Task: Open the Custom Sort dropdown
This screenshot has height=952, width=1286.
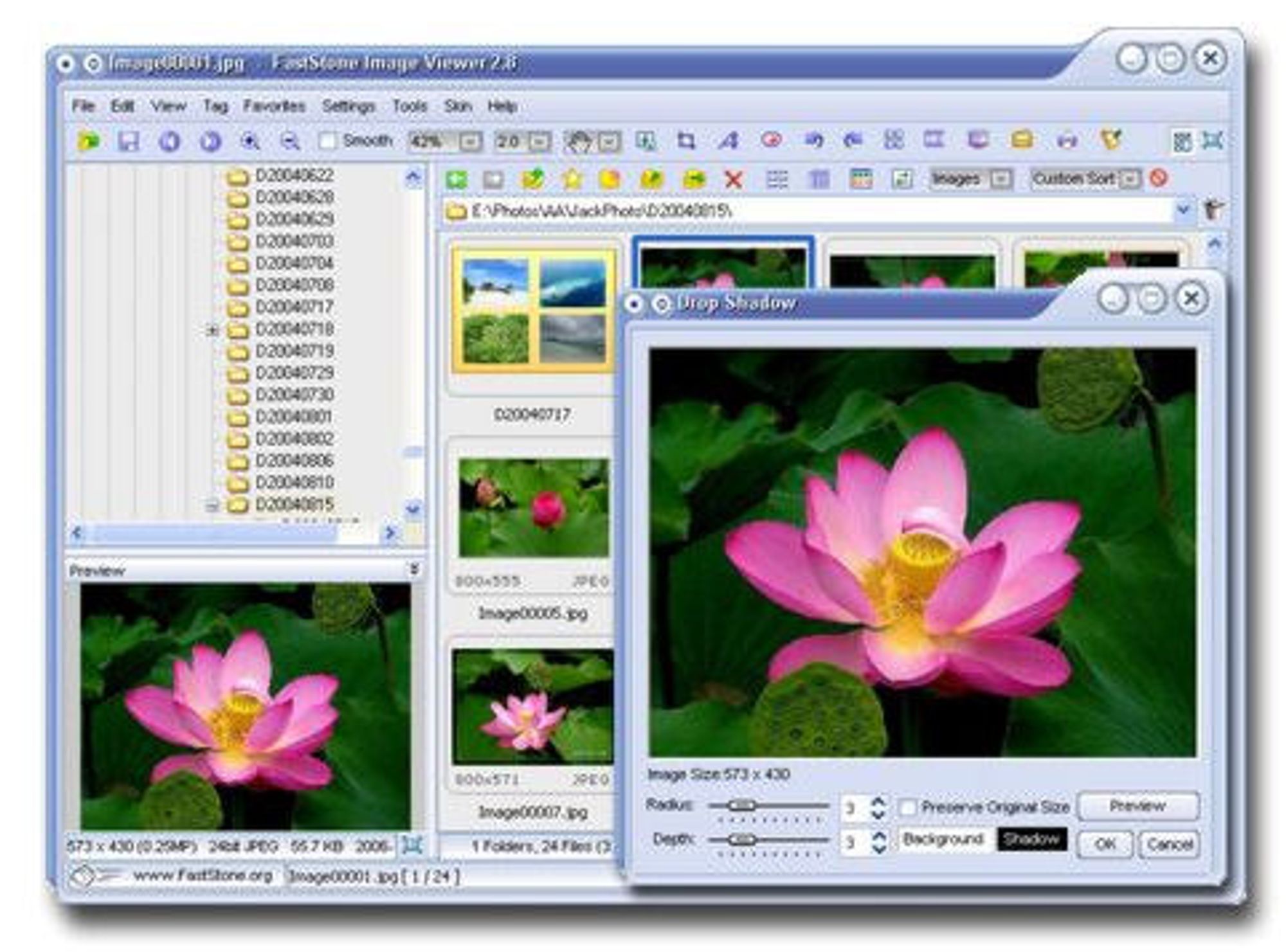Action: pyautogui.click(x=1130, y=179)
